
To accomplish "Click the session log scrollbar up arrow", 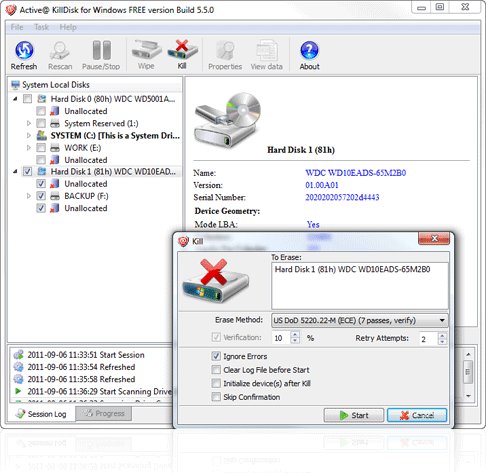I will 468,354.
